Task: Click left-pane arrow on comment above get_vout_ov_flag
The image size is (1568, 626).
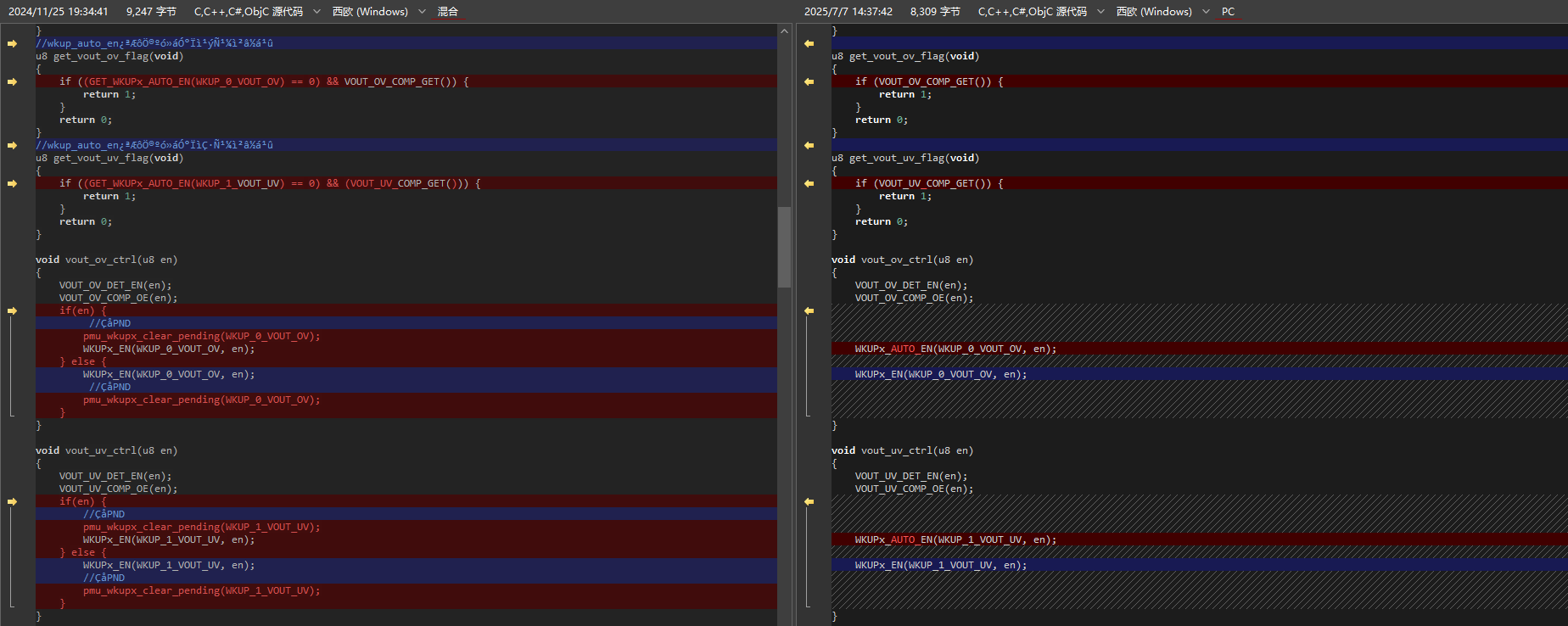Action: coord(12,43)
